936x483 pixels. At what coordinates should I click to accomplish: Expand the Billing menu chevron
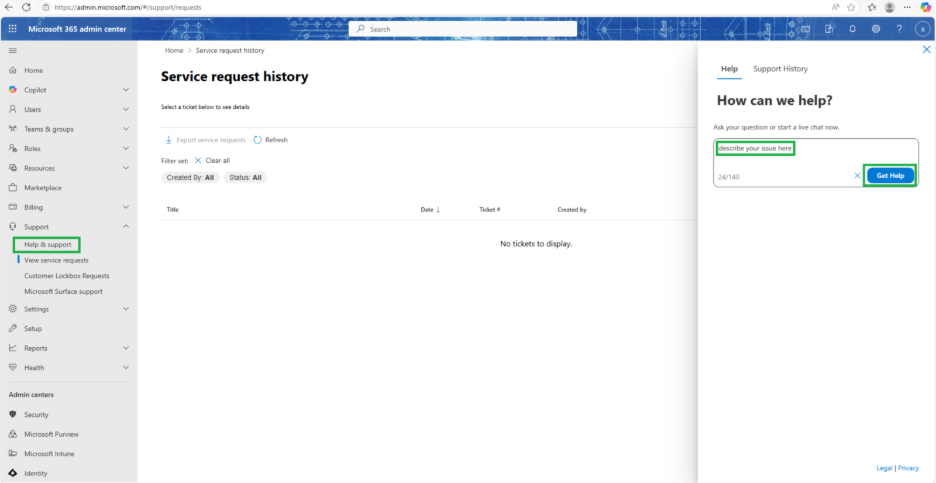point(125,207)
